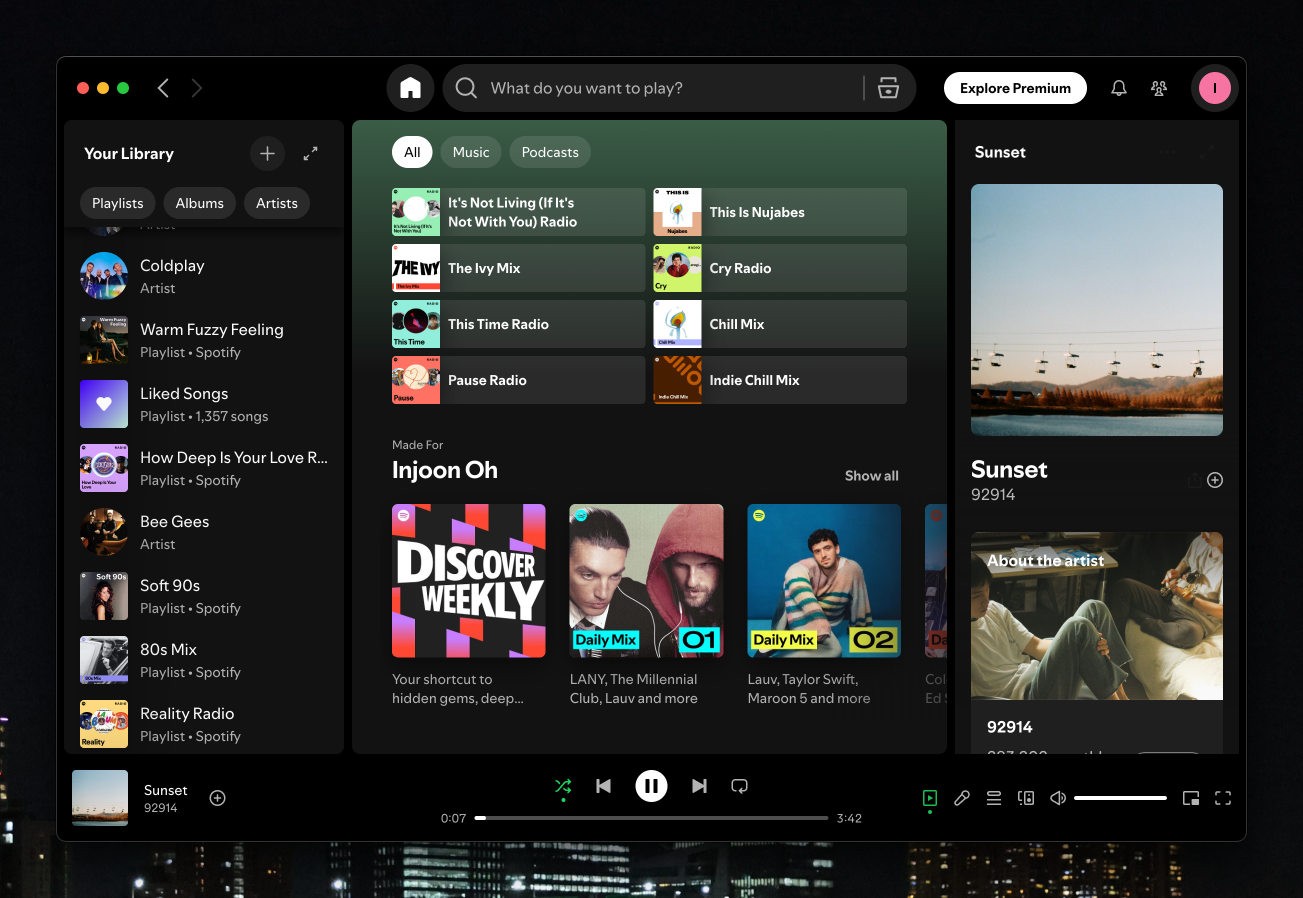Toggle repeat mode
The height and width of the screenshot is (898, 1303).
point(739,786)
